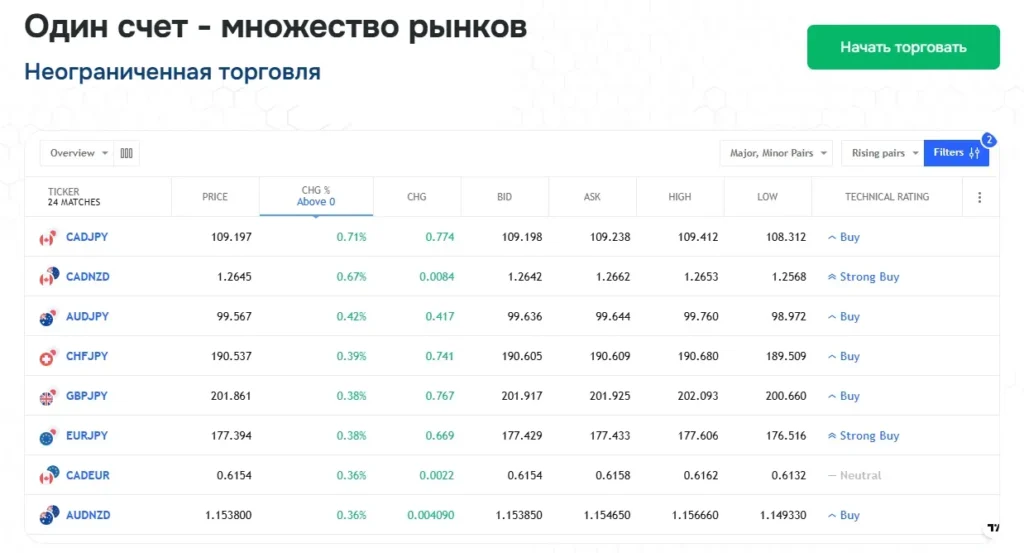The image size is (1024, 553).
Task: Open the CADEUR ticker link
Action: tap(88, 476)
